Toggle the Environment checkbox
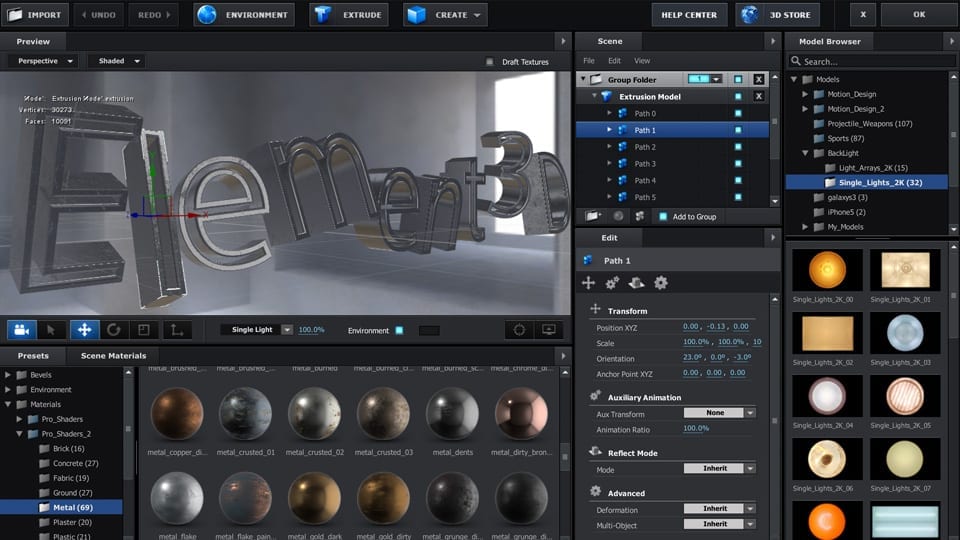Screen dimensions: 960x540 coord(399,330)
